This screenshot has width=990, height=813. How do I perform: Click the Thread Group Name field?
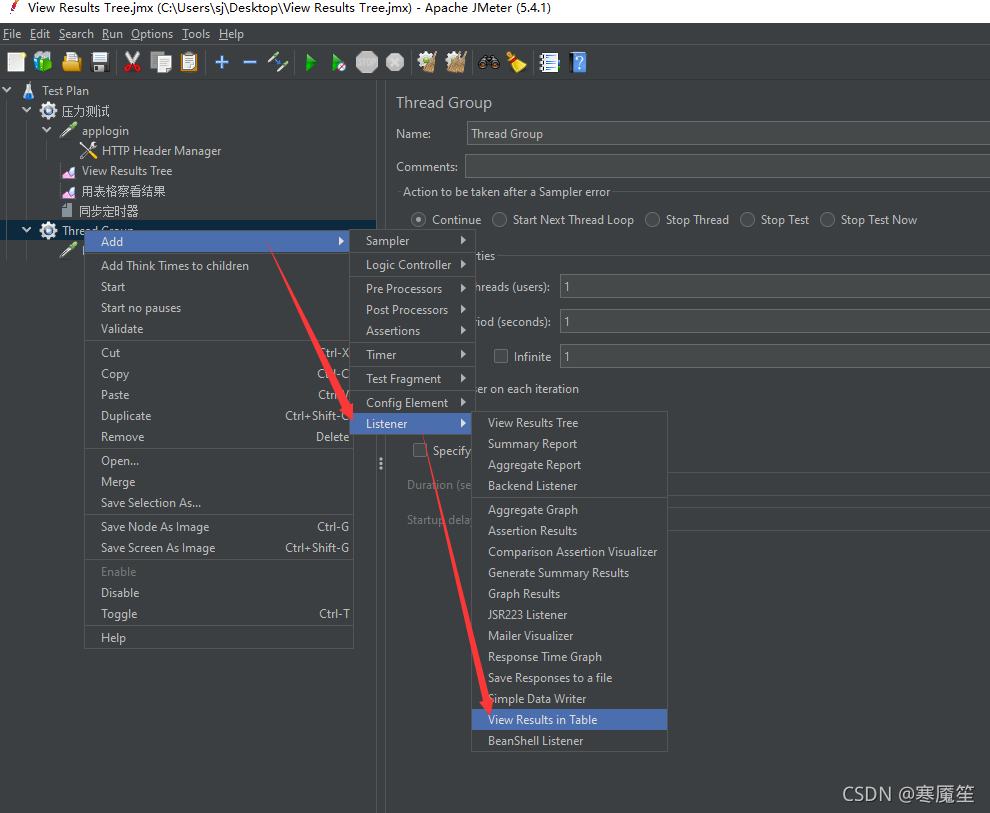(728, 134)
